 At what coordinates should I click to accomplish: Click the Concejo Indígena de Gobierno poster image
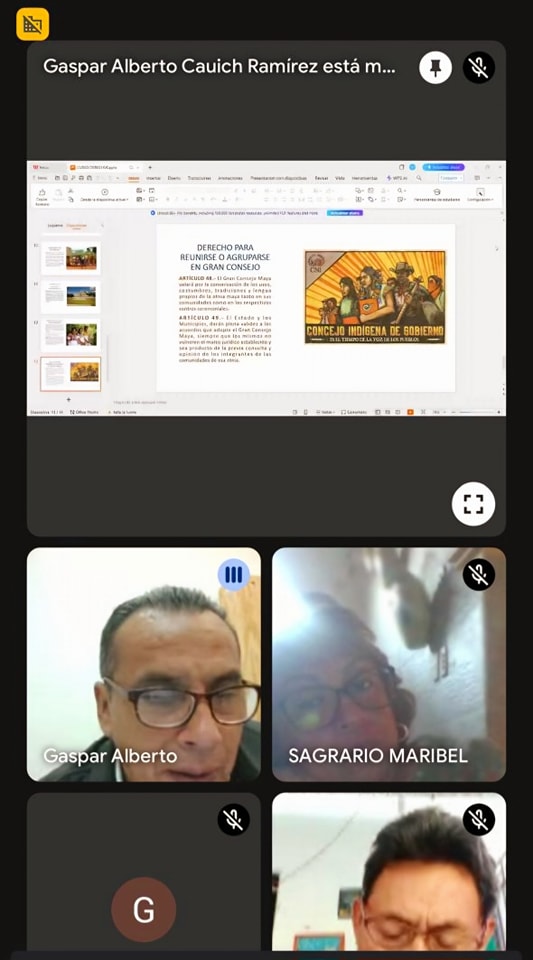[x=375, y=297]
